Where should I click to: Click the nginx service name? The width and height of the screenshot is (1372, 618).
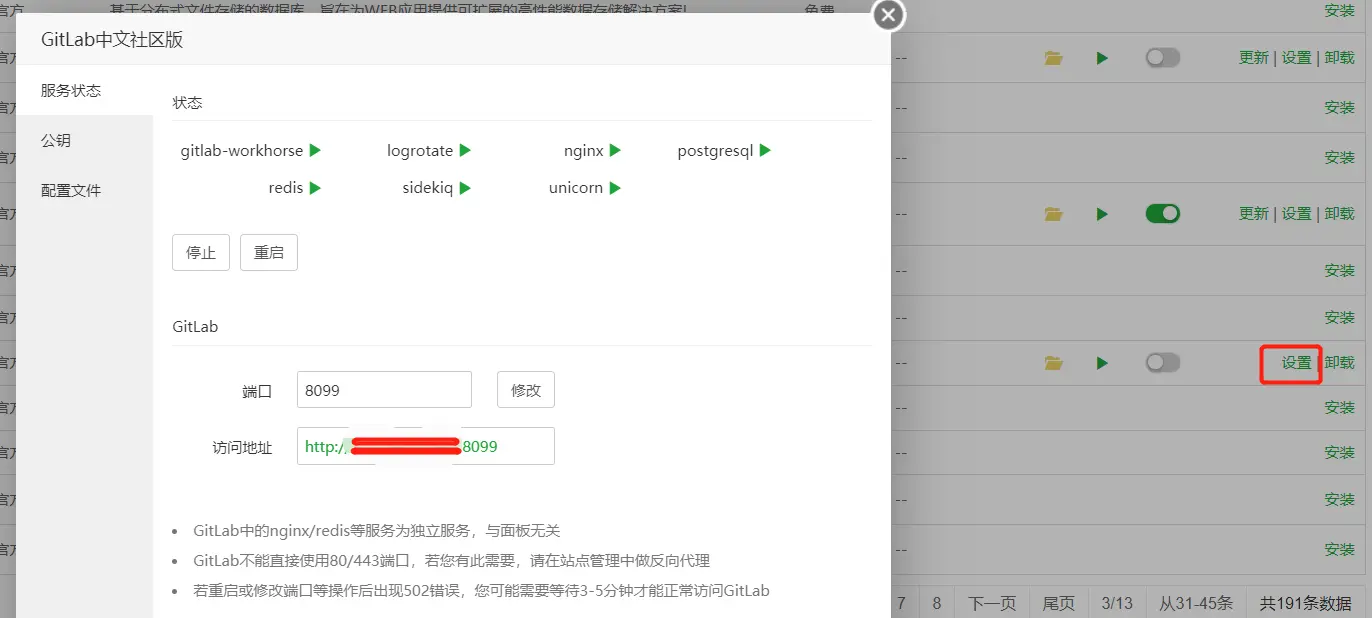pyautogui.click(x=584, y=151)
